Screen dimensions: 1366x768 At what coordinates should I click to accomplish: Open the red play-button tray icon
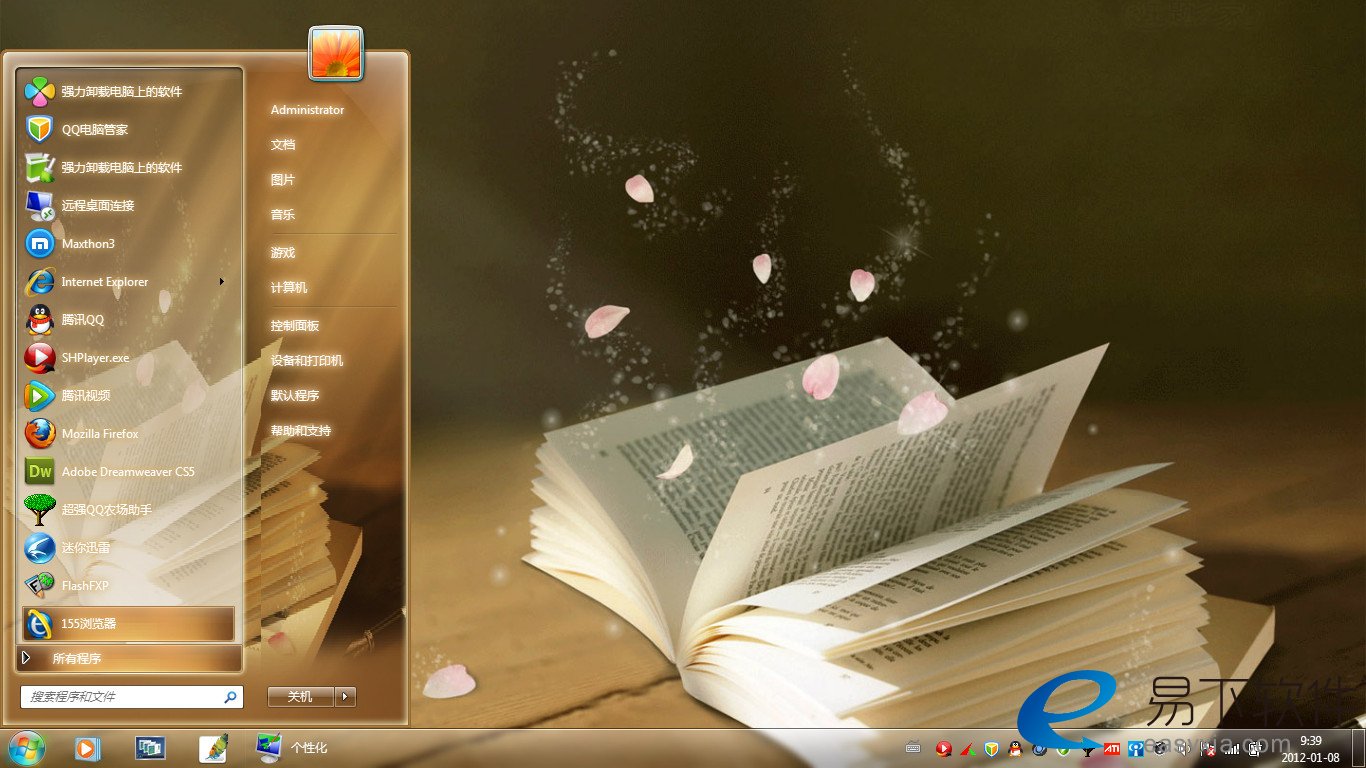point(943,748)
